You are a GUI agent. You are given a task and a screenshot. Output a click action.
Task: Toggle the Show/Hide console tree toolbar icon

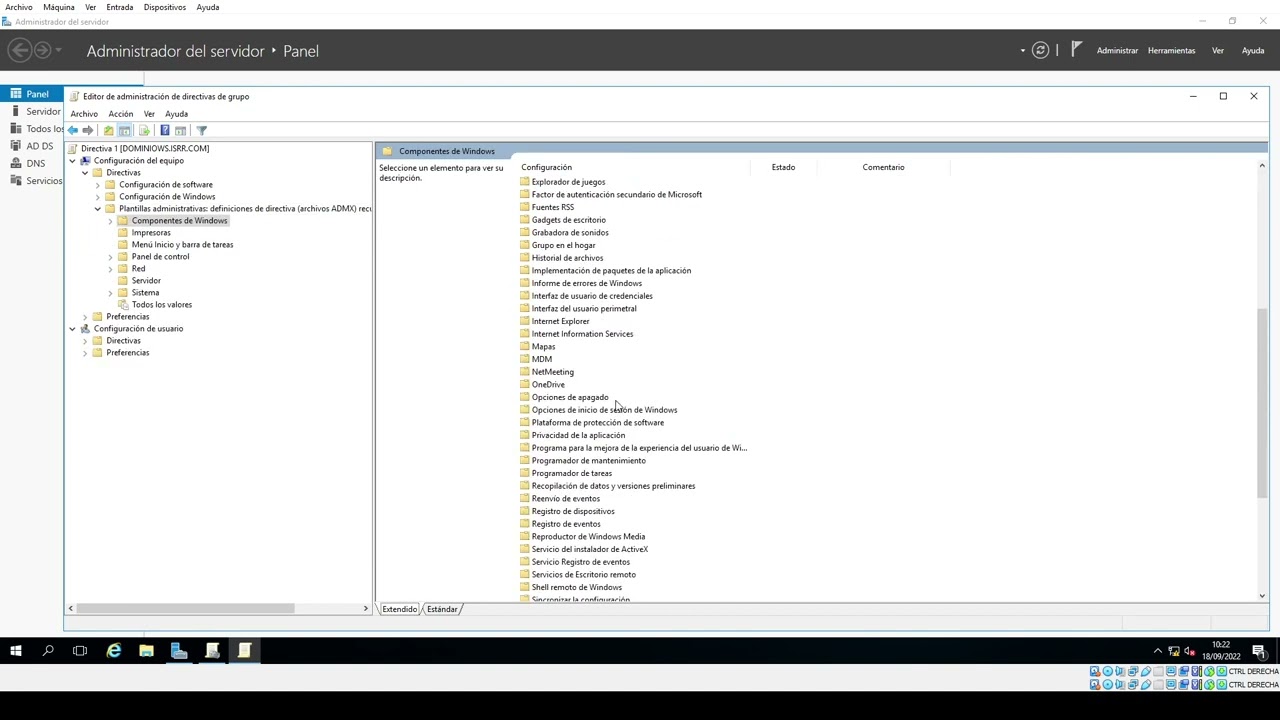pyautogui.click(x=124, y=130)
